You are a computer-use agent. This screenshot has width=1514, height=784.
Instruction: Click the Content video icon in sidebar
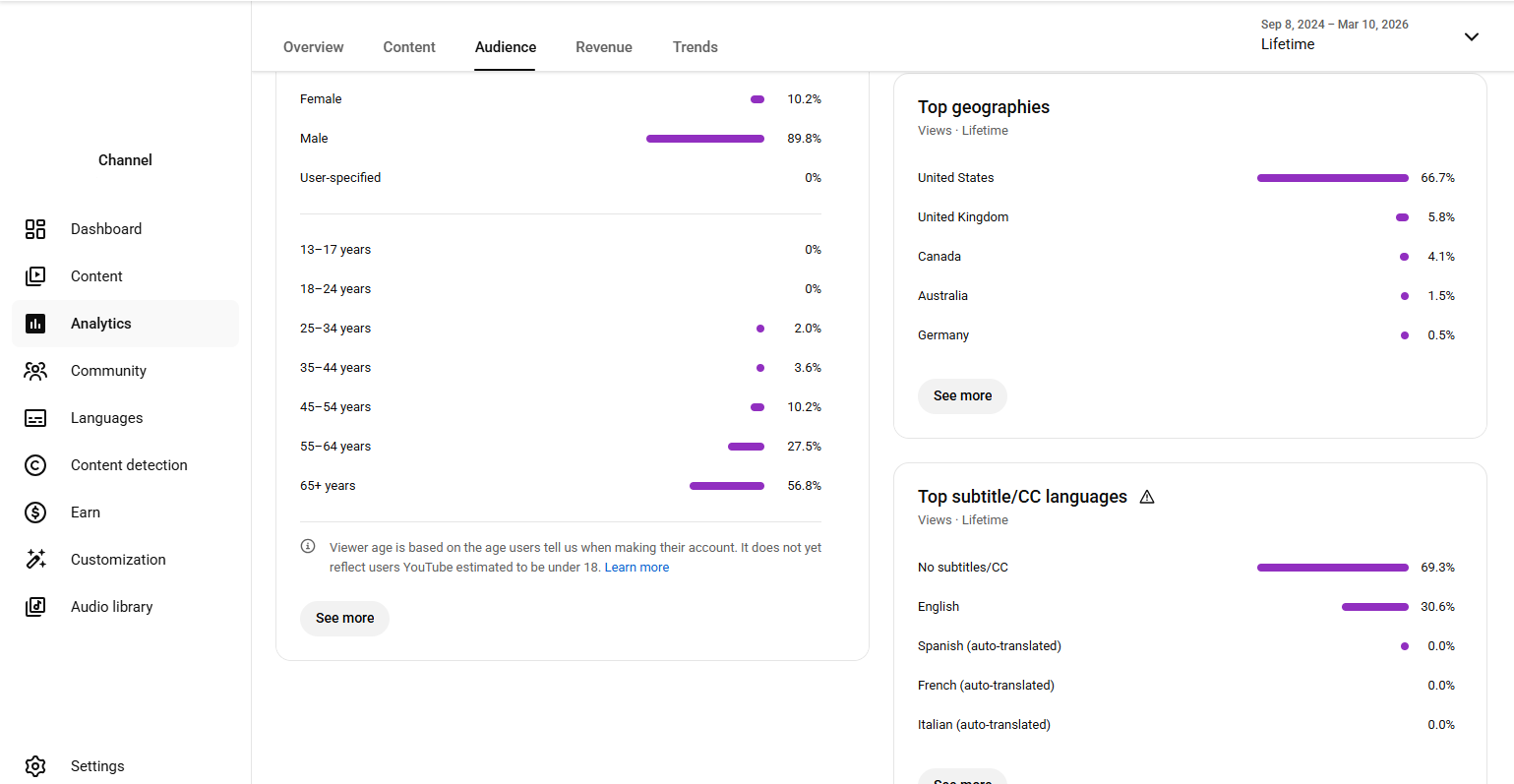coord(35,276)
